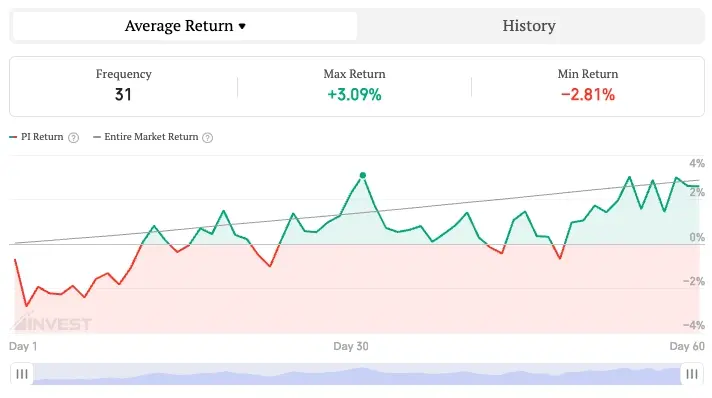The image size is (712, 398).
Task: Click the Min Return −2.81% value
Action: point(588,95)
